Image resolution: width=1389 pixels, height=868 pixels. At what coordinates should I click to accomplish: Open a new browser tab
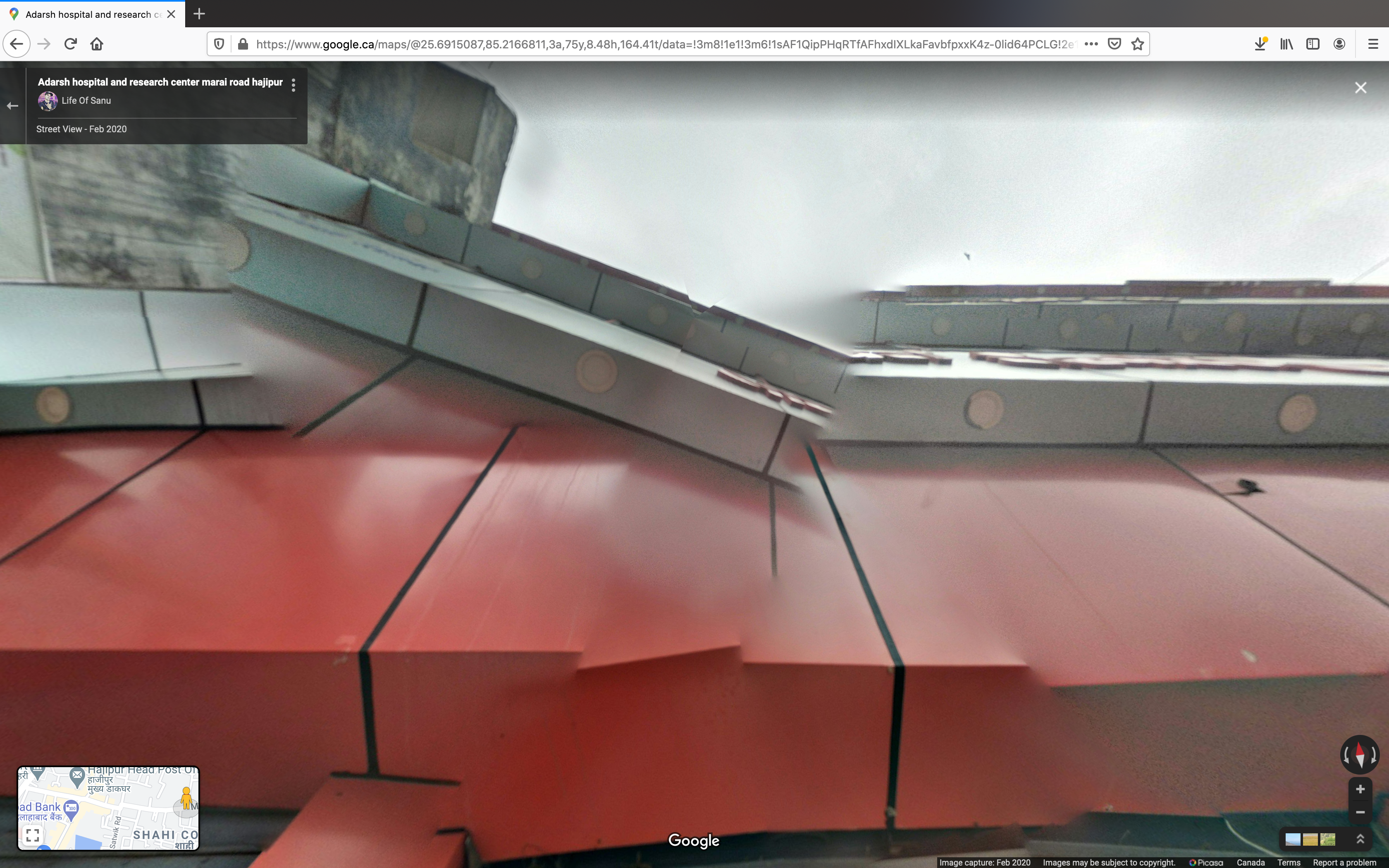199,14
